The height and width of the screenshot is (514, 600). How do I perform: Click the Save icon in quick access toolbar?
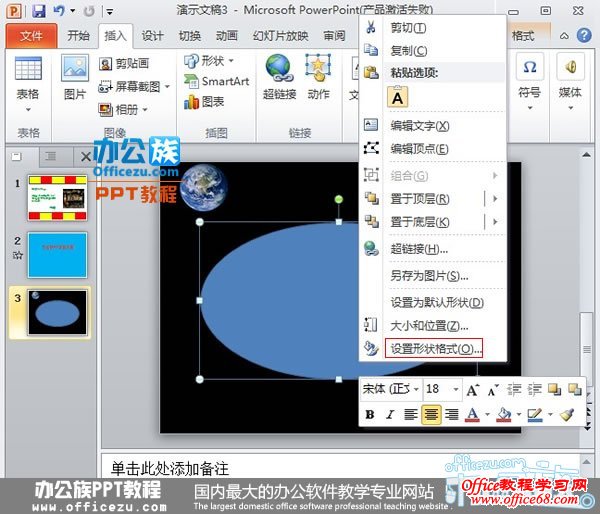point(39,11)
